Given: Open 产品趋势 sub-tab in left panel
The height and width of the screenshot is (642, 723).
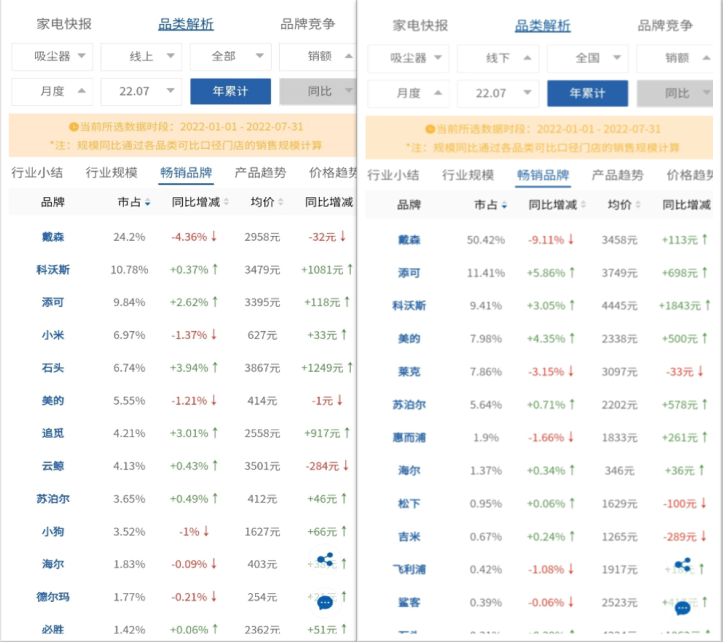Looking at the screenshot, I should point(261,173).
